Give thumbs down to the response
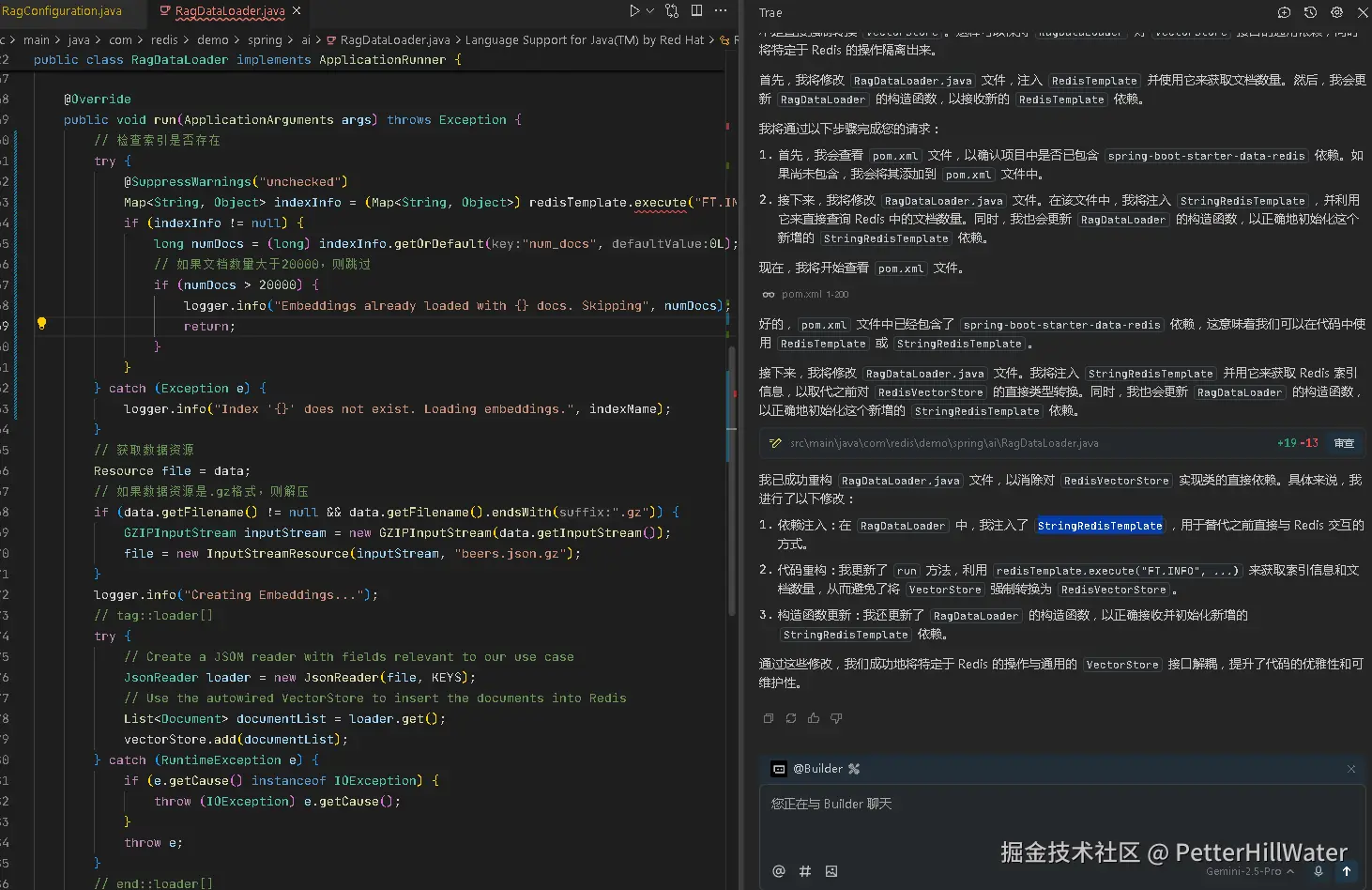The image size is (1372, 890). 836,718
